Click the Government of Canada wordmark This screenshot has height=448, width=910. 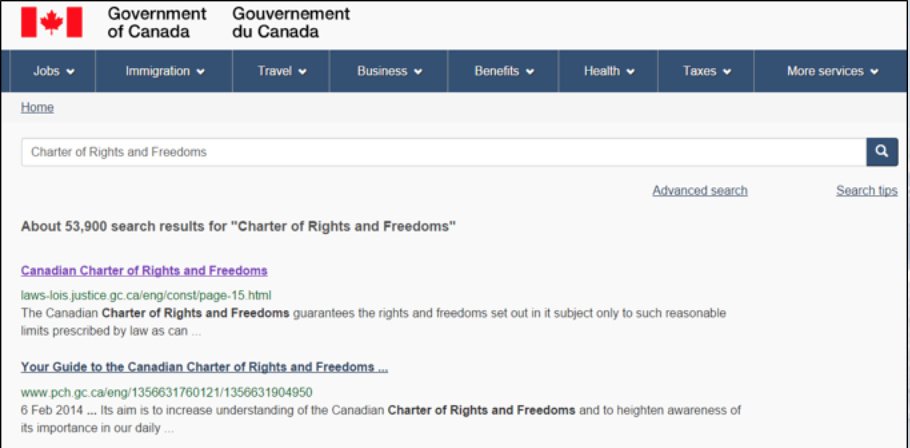[x=157, y=22]
